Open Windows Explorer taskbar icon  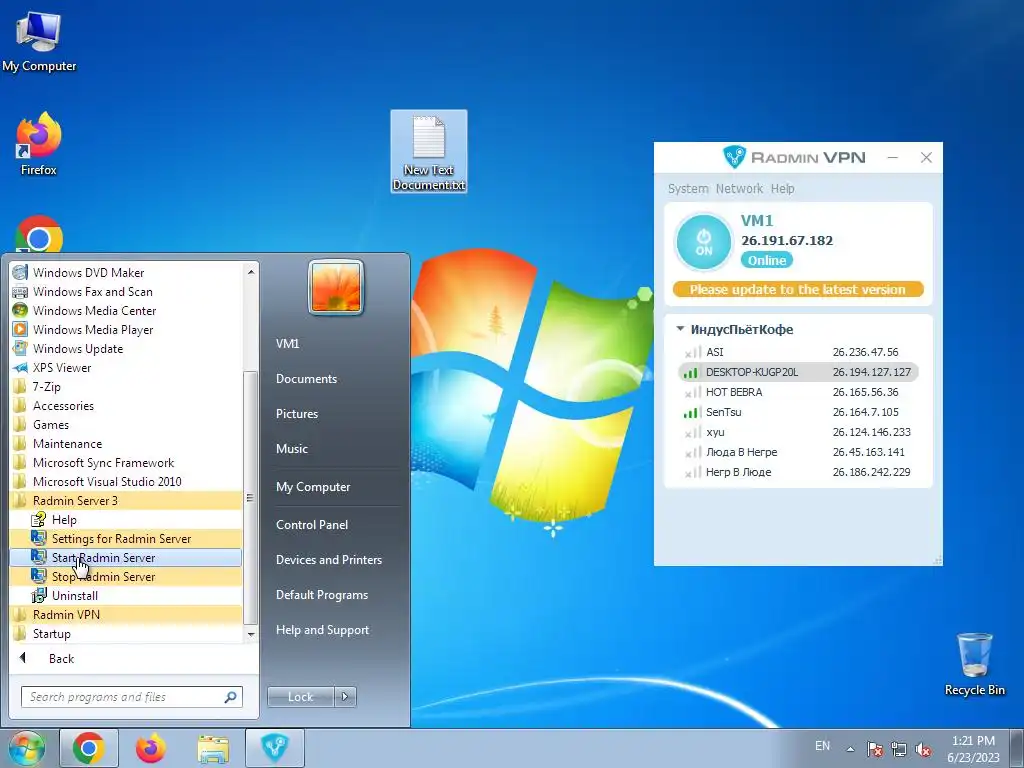[x=213, y=748]
